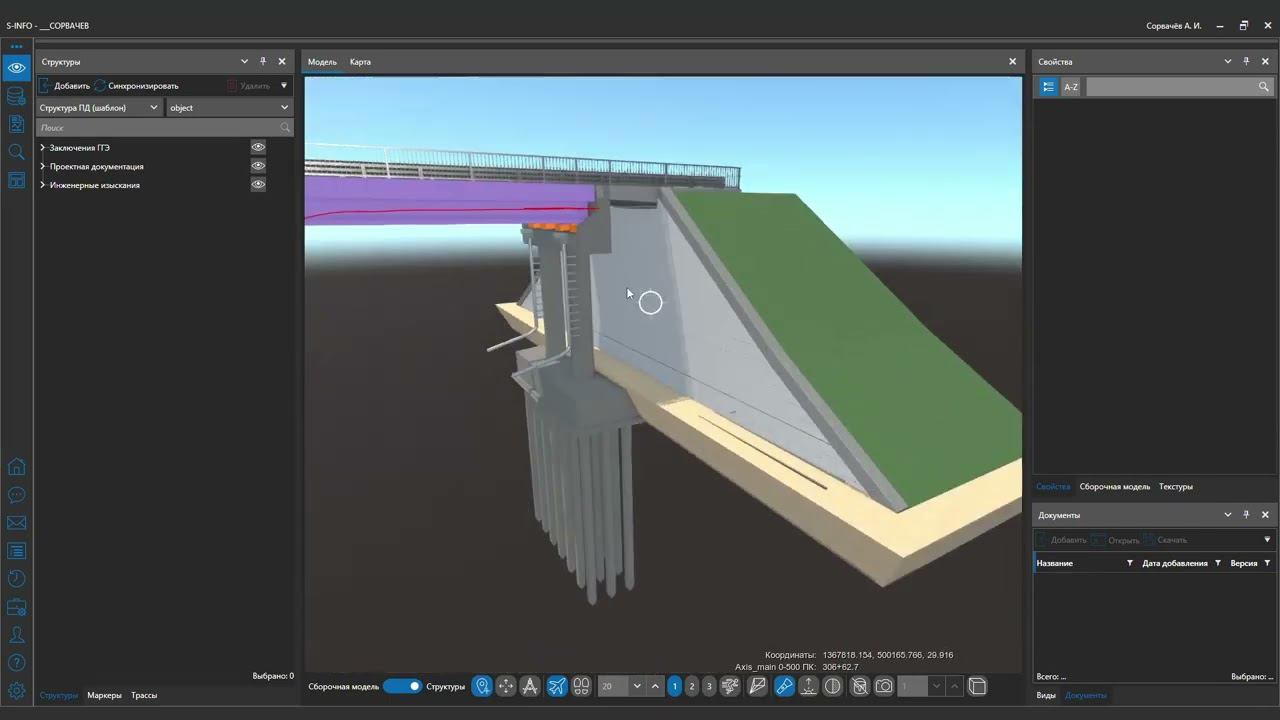
Task: Toggle visibility of Заключения ГГЭ
Action: (x=258, y=147)
